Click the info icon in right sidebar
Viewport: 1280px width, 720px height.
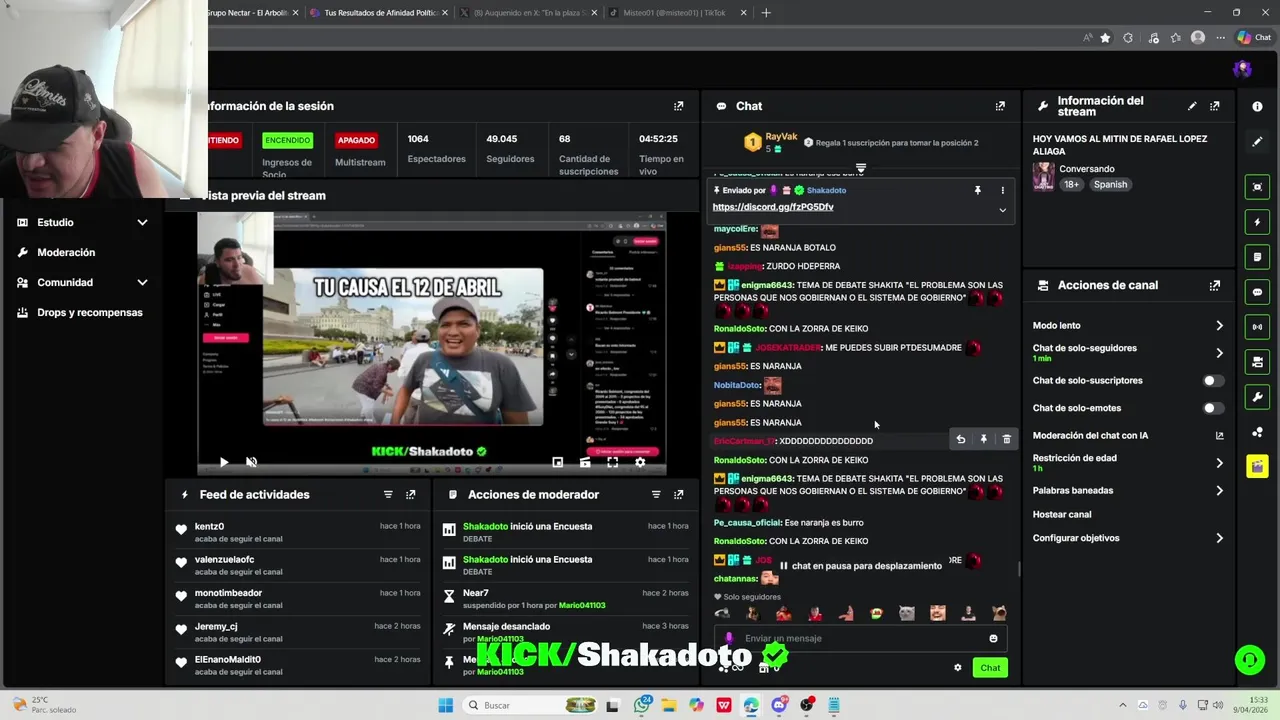[x=1257, y=106]
